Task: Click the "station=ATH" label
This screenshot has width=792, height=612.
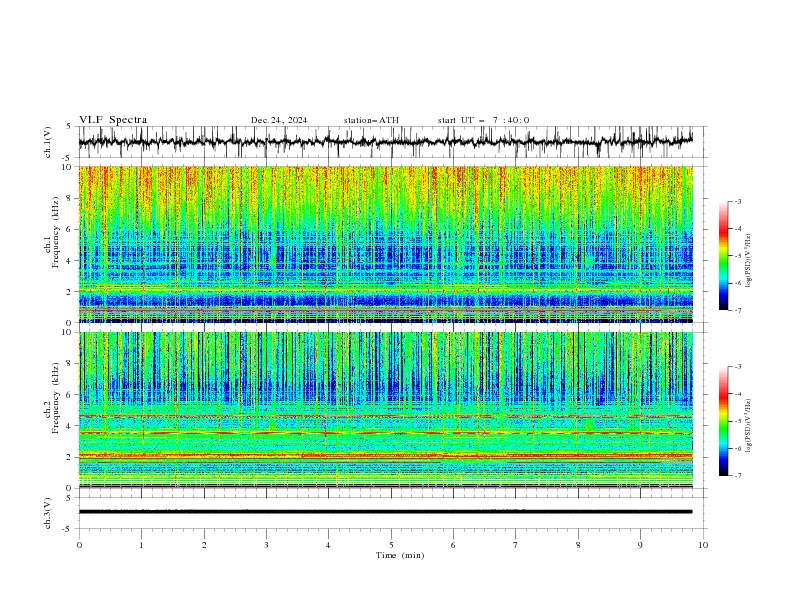Action: (371, 120)
